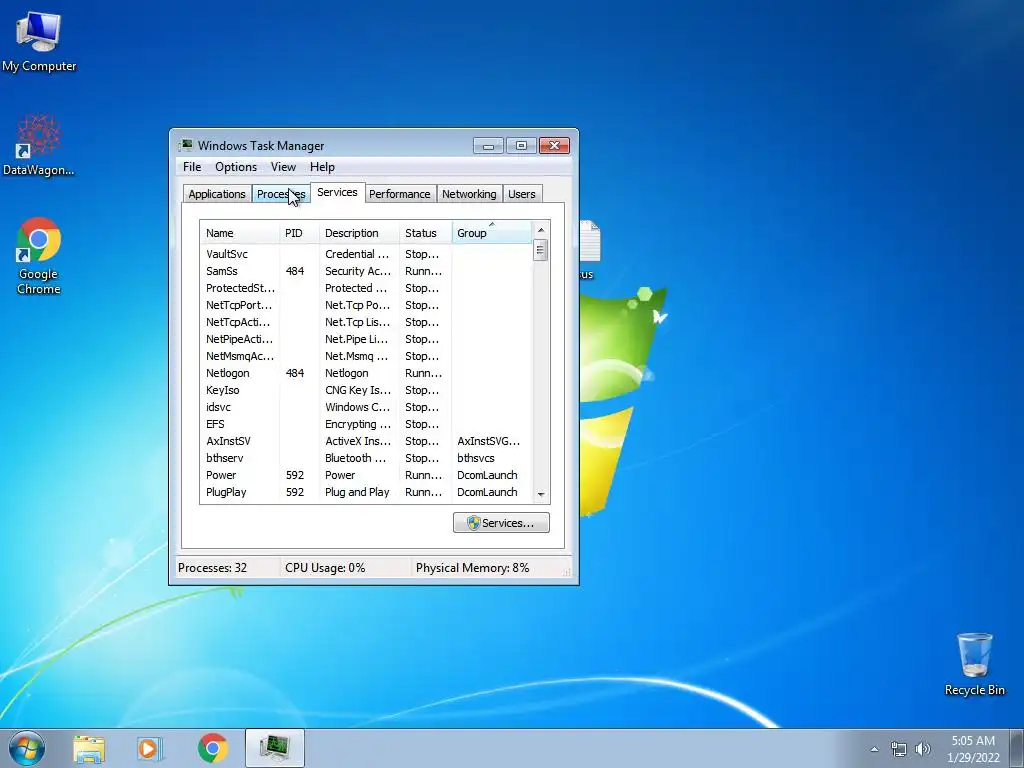Sort services by Name column

(x=240, y=233)
